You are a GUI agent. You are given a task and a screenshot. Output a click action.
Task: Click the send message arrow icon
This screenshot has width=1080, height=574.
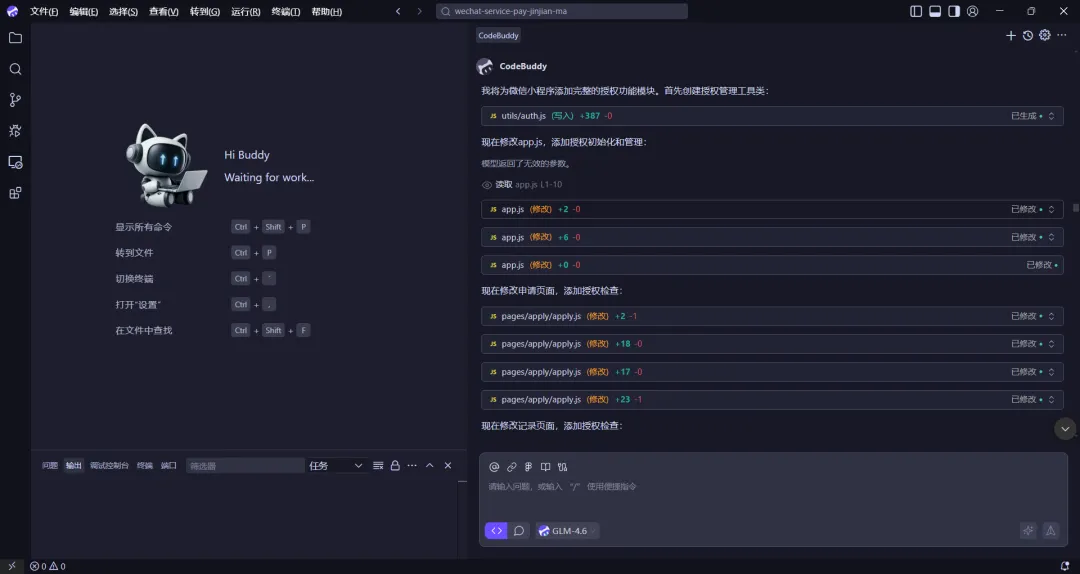[x=1050, y=531]
